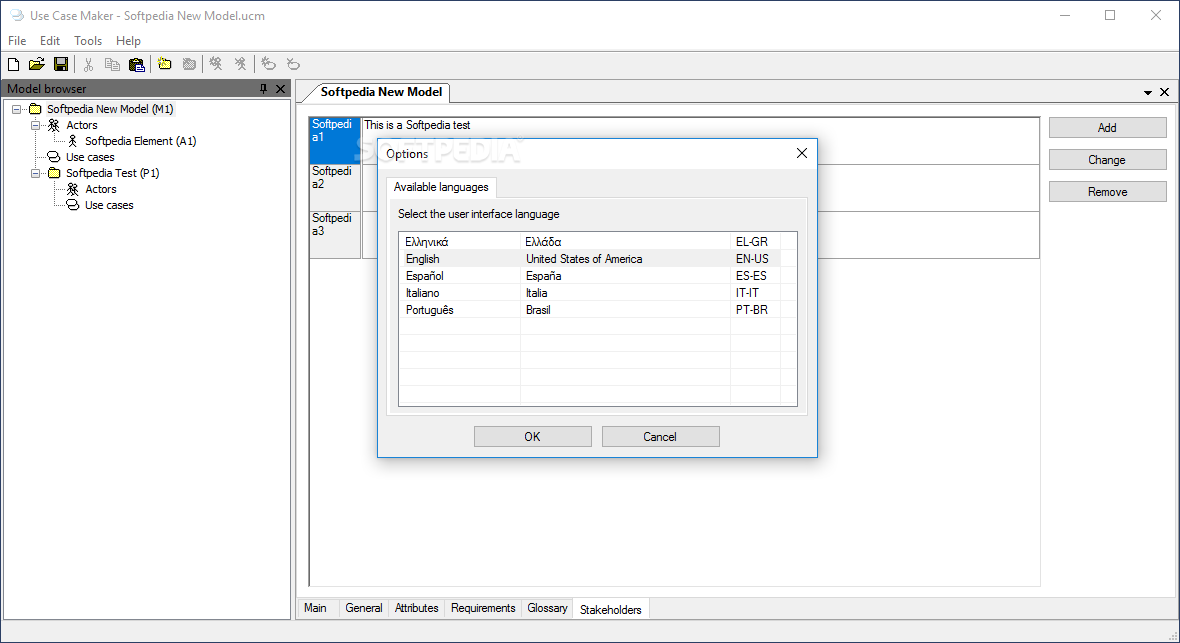The width and height of the screenshot is (1180, 643).
Task: Pin the Model browser panel
Action: pos(263,89)
